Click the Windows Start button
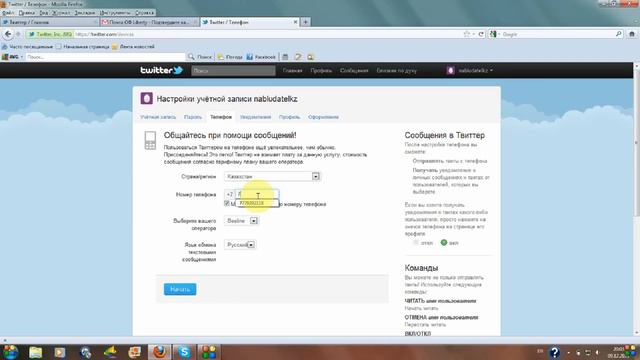640x360 pixels. [10, 352]
